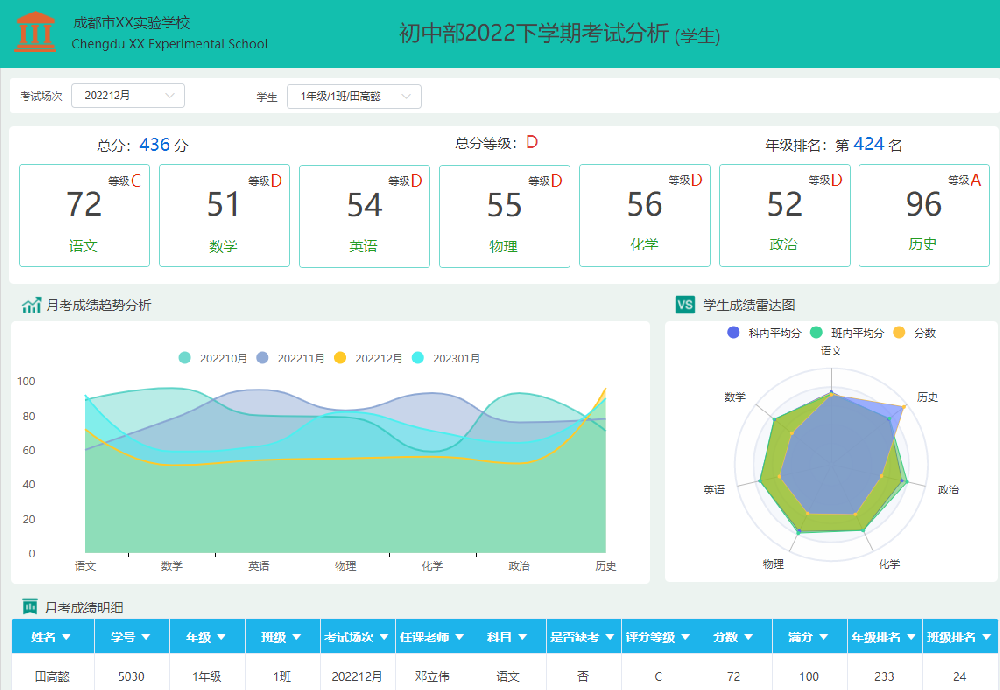The height and width of the screenshot is (690, 1000).
Task: Click the 总分等级 D grade label
Action: (x=532, y=142)
